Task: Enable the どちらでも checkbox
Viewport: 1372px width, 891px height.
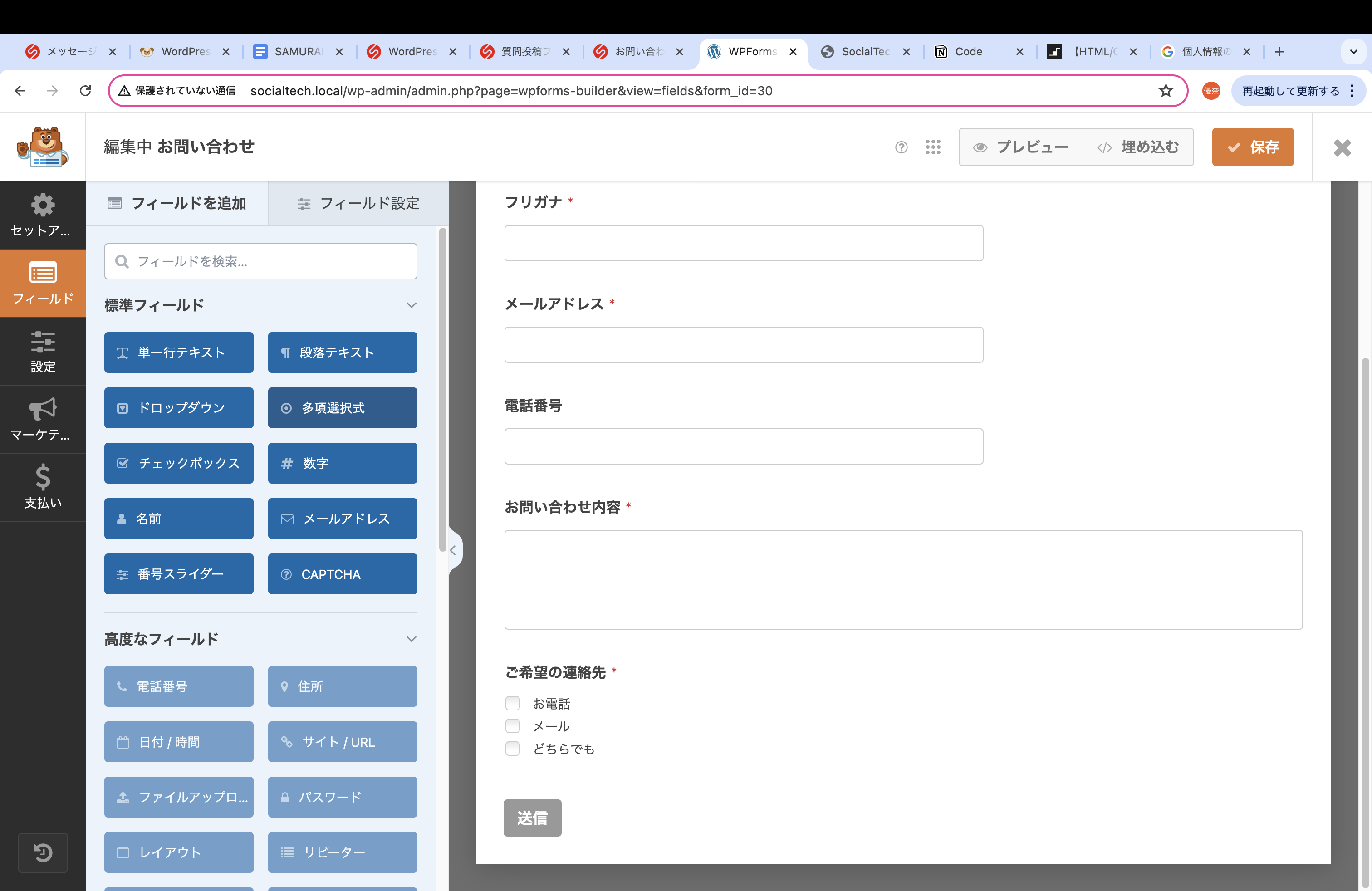Action: click(x=513, y=748)
